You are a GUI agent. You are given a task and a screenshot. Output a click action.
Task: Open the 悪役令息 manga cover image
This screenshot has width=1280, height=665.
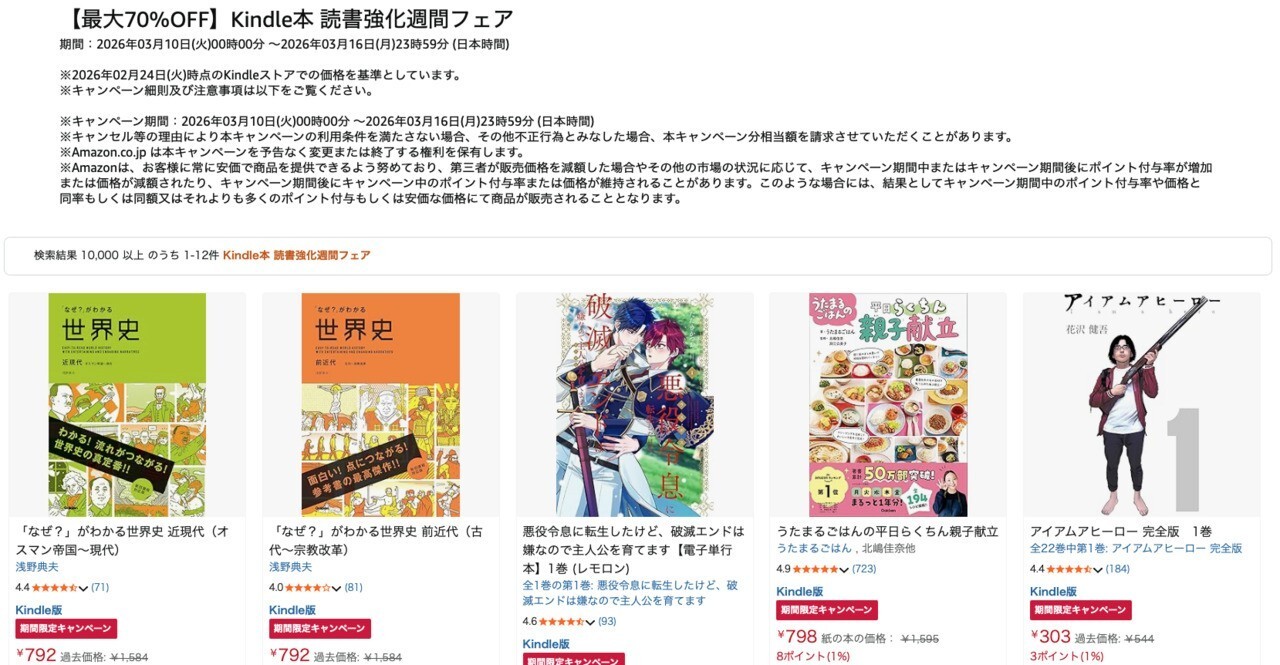point(634,405)
